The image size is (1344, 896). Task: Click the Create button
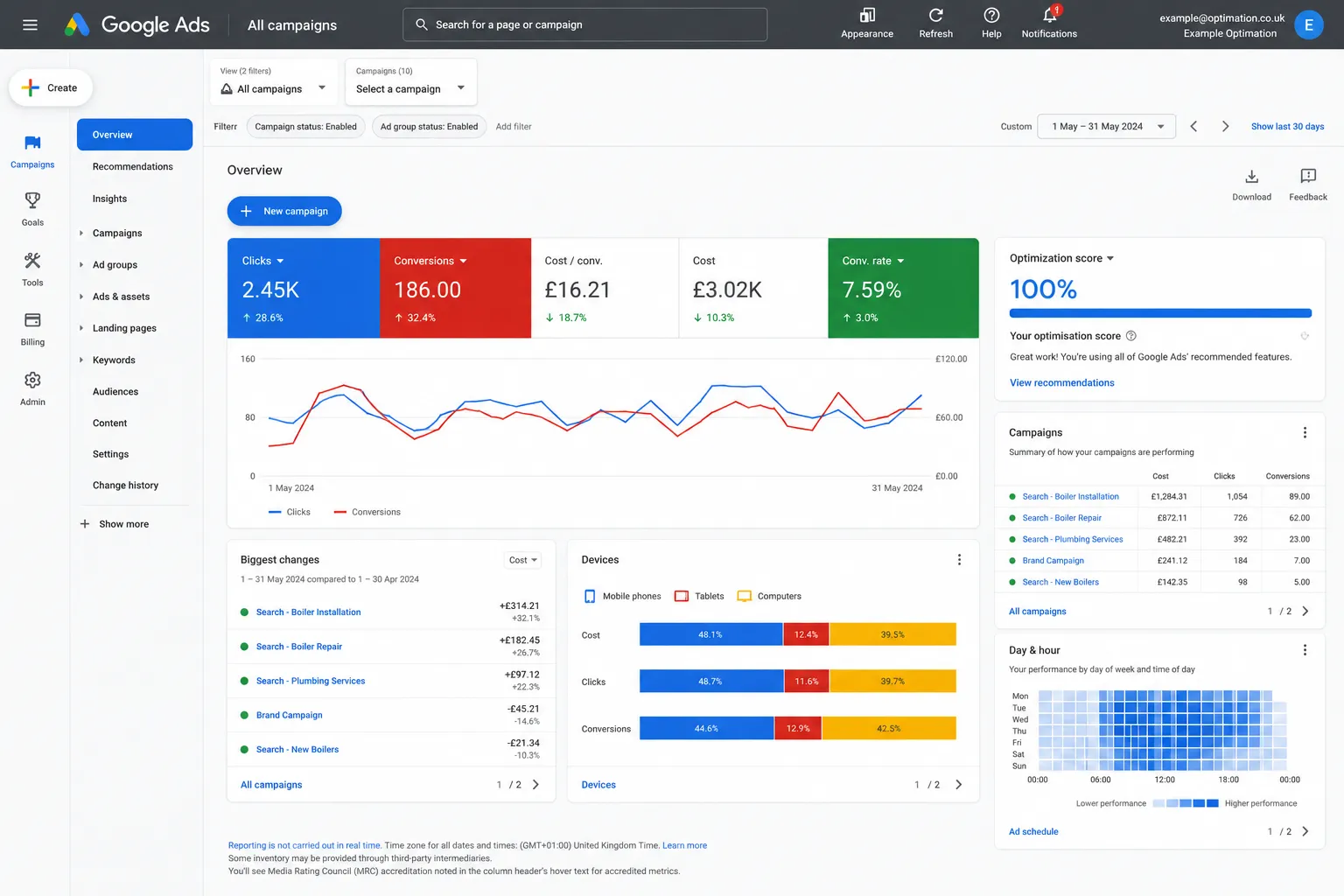tap(51, 87)
